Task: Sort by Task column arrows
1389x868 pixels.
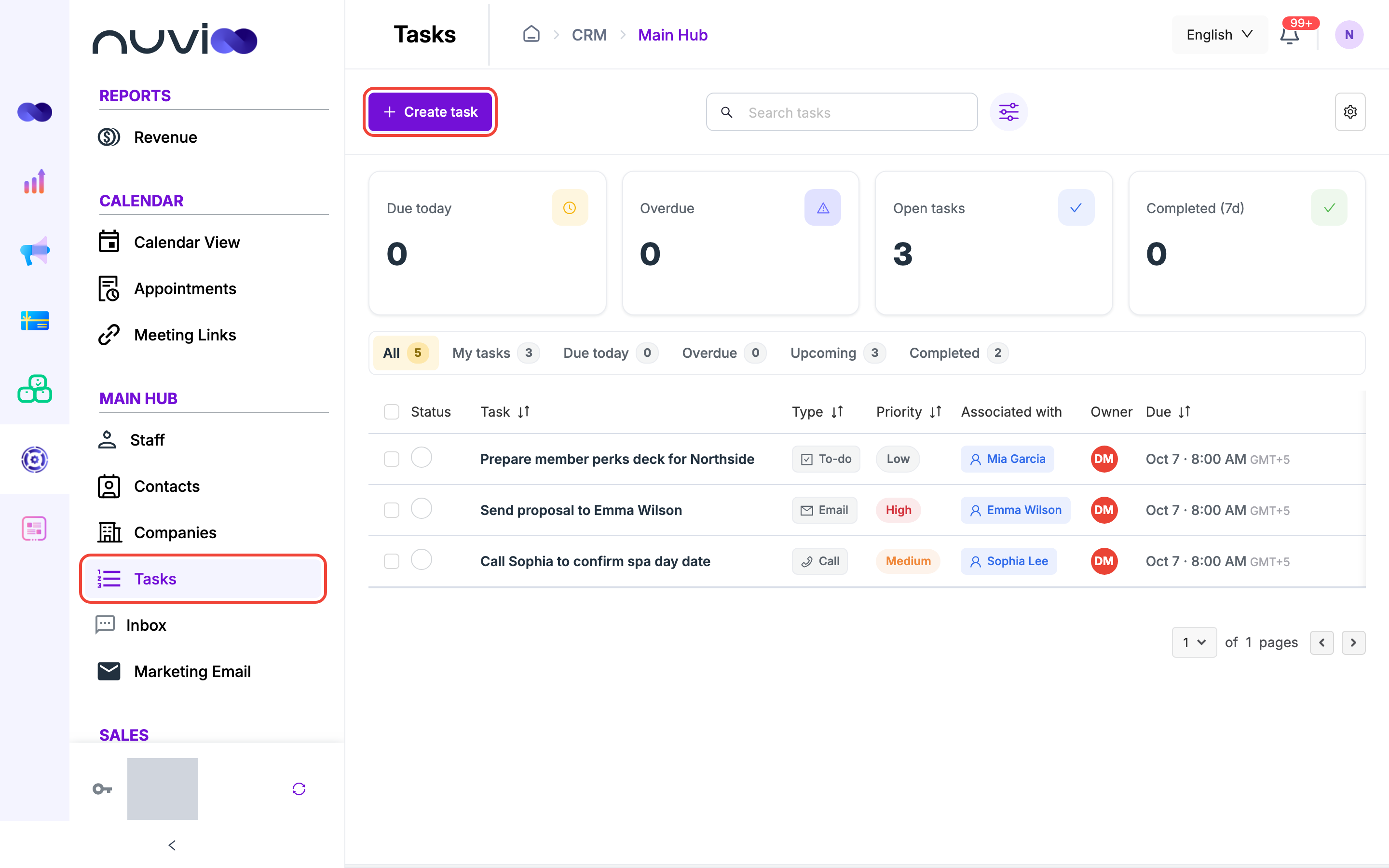Action: 523,412
